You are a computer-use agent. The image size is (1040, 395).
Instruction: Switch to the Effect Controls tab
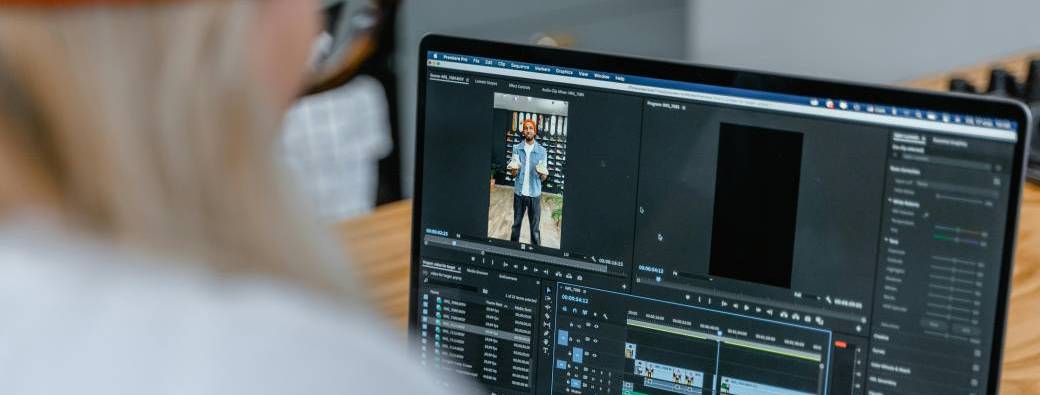pyautogui.click(x=519, y=86)
